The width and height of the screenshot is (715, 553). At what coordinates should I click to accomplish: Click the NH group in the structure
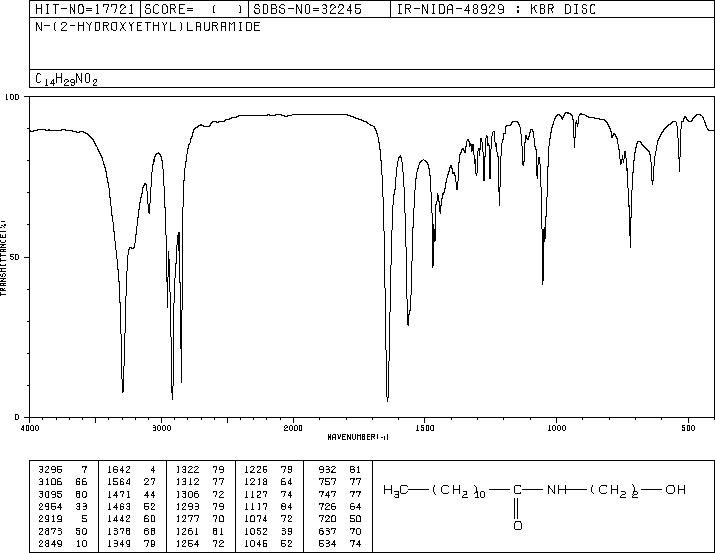tap(556, 490)
